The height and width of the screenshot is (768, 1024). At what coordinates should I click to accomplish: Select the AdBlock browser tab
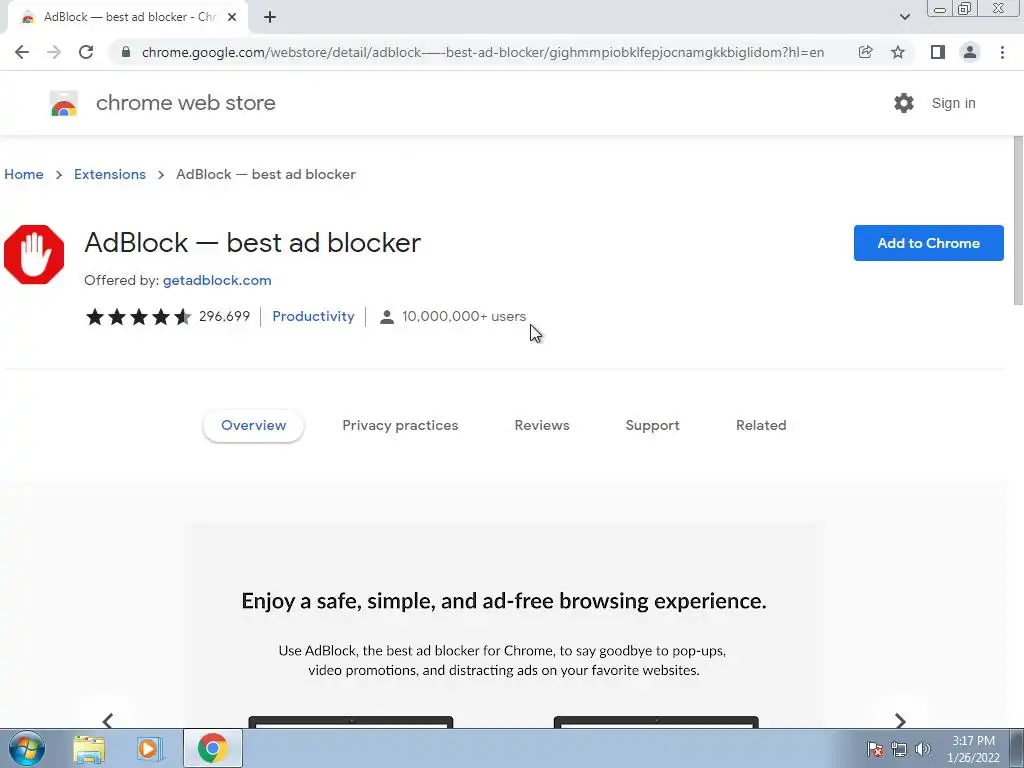pos(128,18)
